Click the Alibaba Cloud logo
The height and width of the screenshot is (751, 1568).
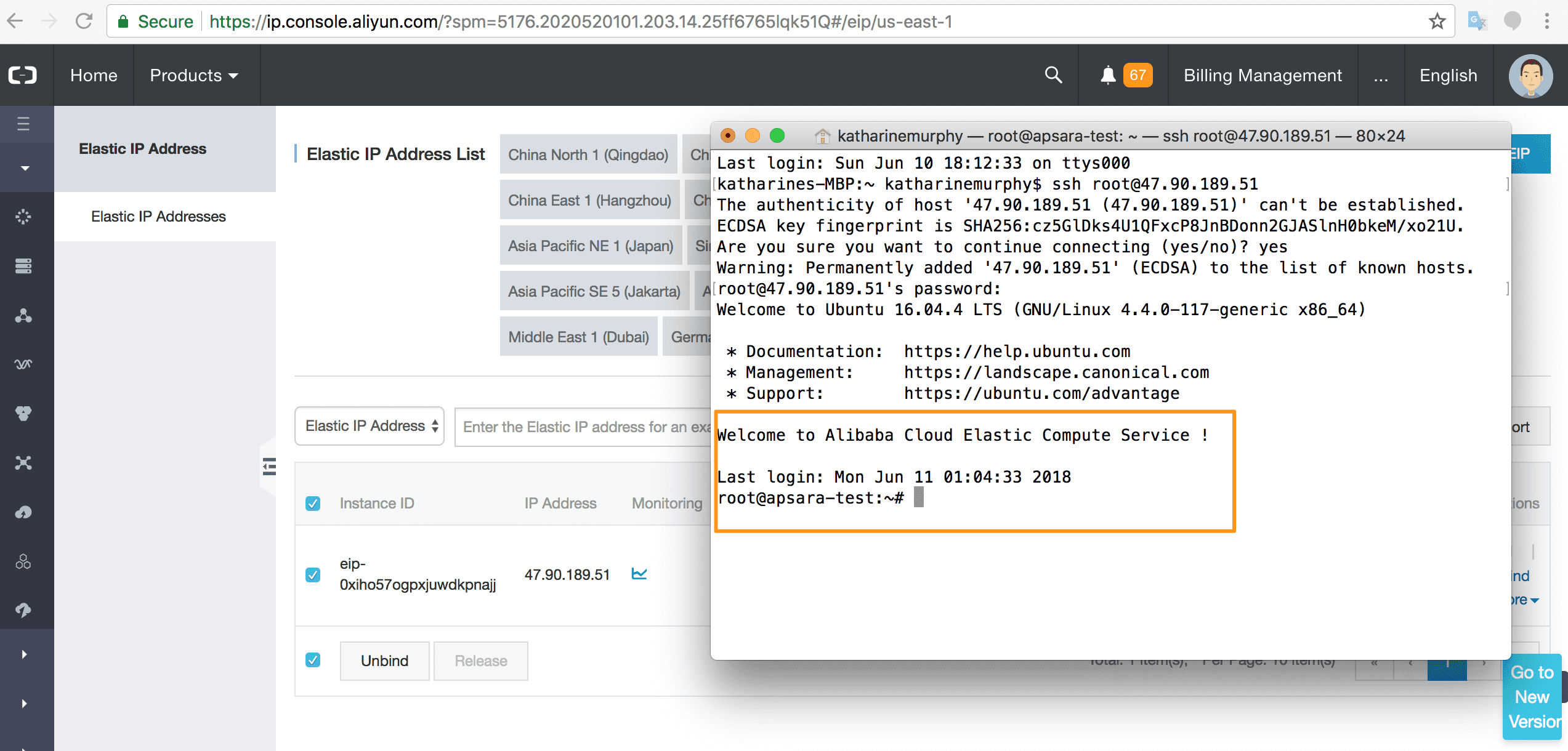(23, 75)
